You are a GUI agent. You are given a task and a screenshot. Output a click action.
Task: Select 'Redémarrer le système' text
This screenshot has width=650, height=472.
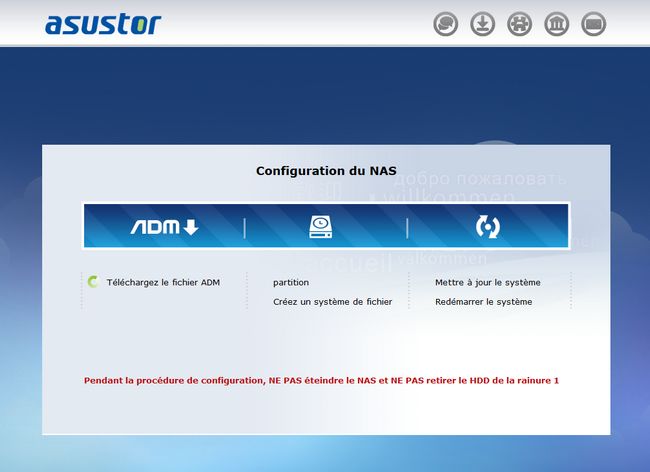[484, 302]
